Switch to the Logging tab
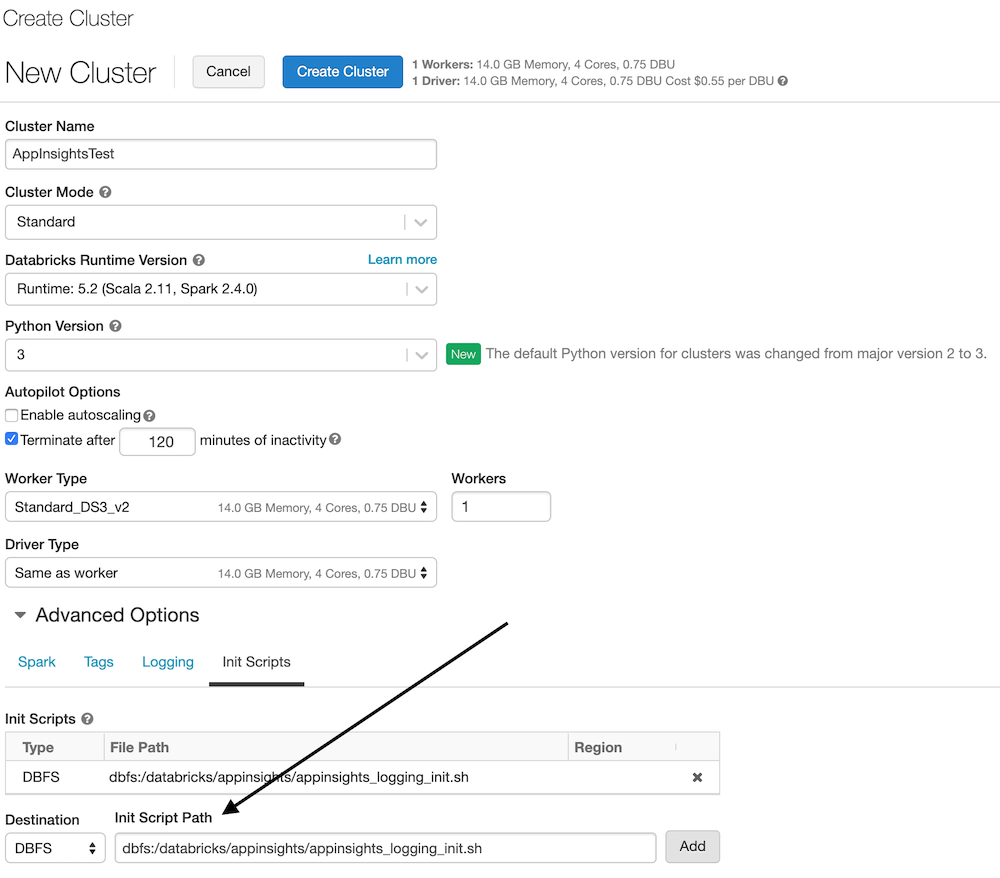The width and height of the screenshot is (1000, 878). click(x=168, y=662)
